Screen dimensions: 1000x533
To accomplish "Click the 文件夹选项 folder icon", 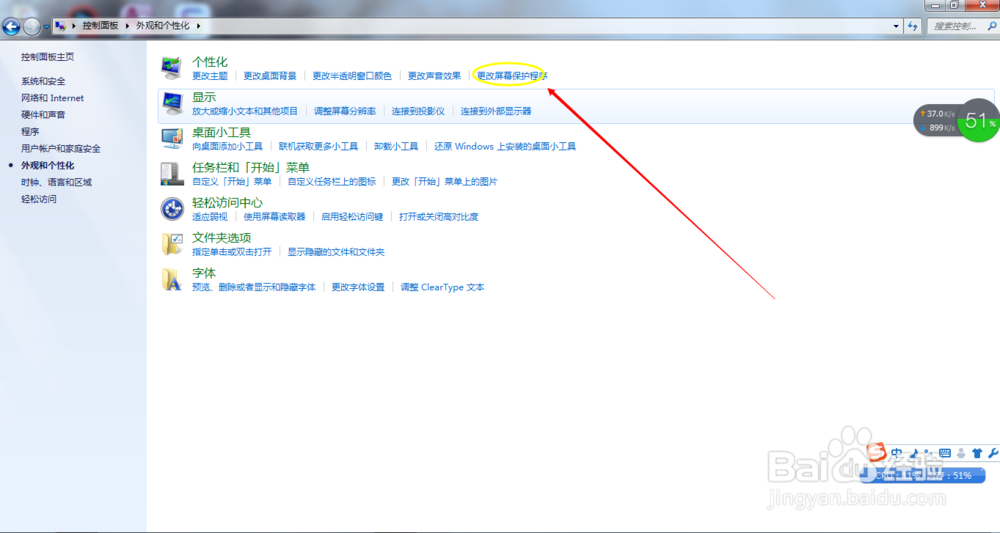I will [172, 244].
